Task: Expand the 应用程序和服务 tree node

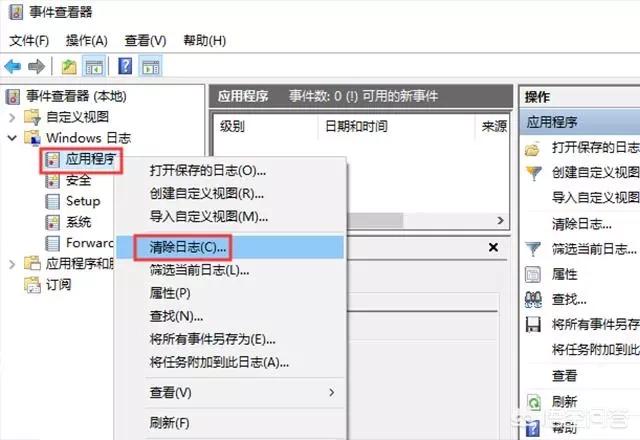Action: [x=12, y=264]
